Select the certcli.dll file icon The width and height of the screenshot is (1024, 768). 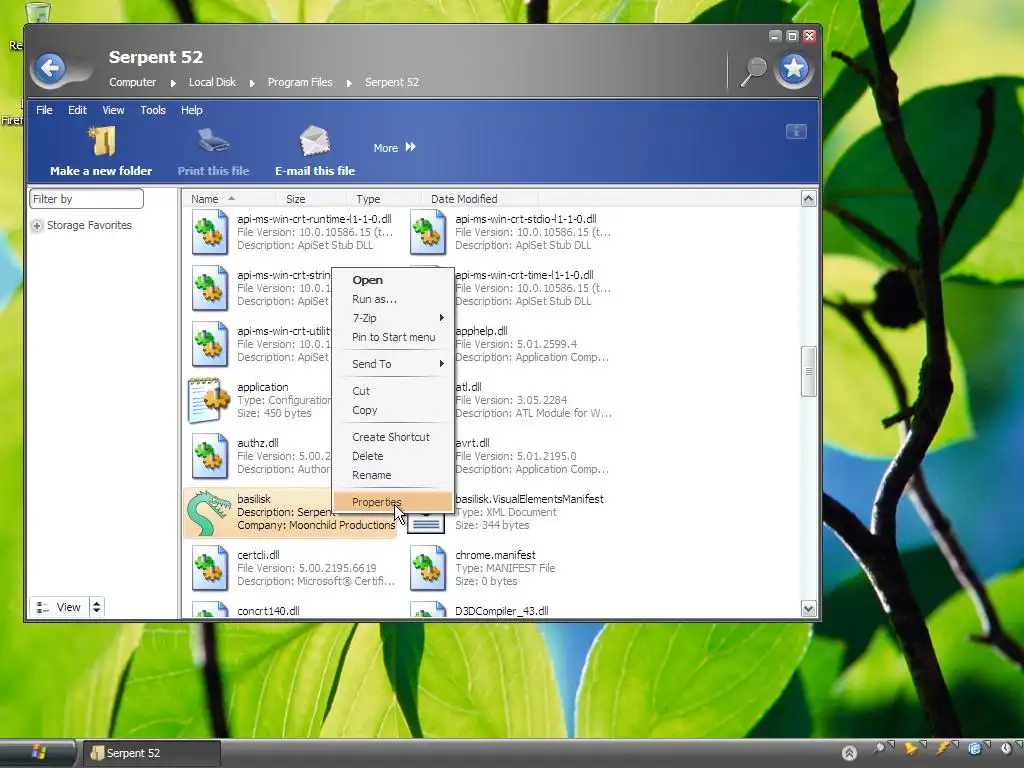pos(210,568)
